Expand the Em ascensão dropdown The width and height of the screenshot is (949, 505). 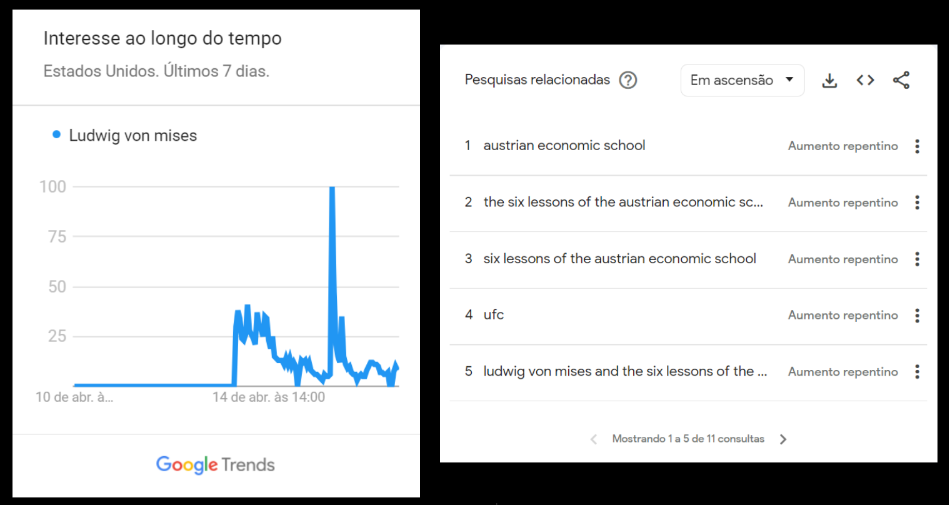[x=742, y=81]
